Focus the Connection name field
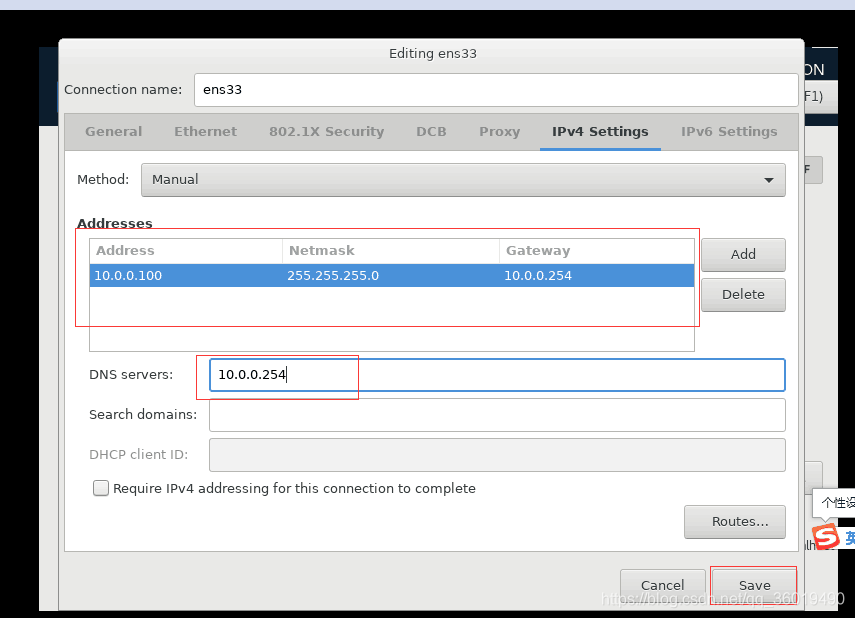Viewport: 855px width, 618px height. tap(496, 90)
